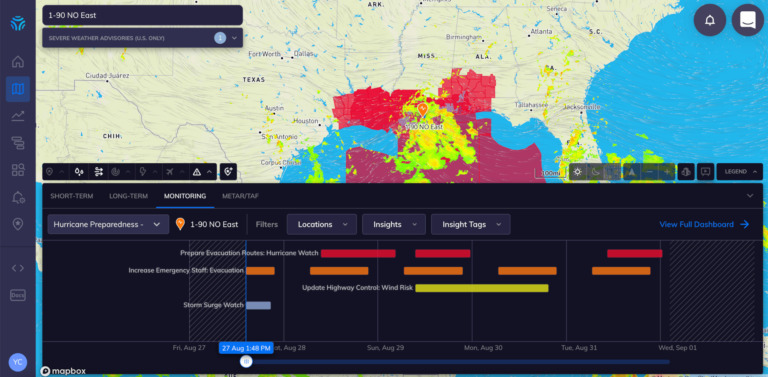Click the timeline slider handle

pyautogui.click(x=246, y=362)
